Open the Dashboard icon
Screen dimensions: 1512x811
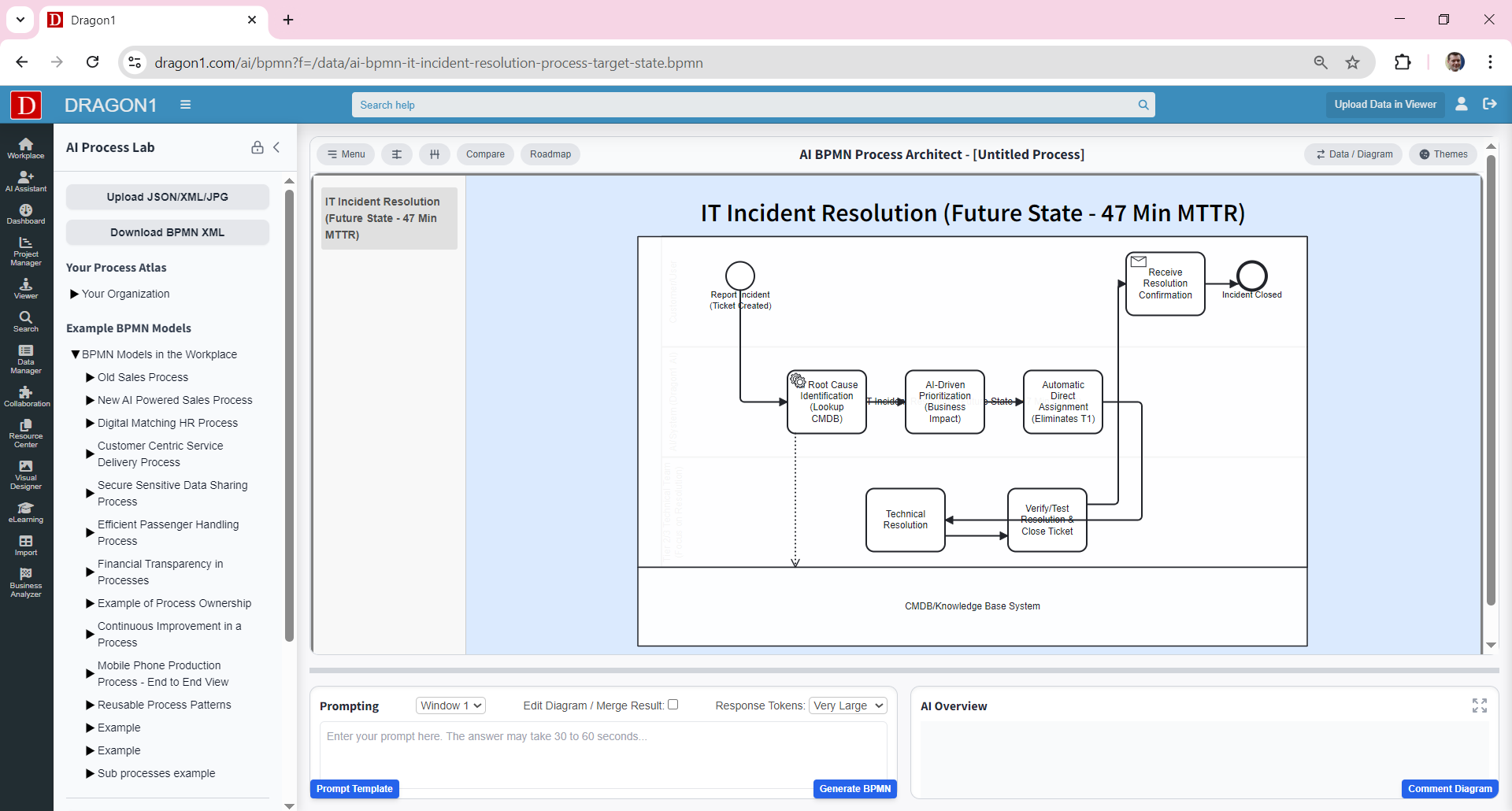click(x=25, y=213)
